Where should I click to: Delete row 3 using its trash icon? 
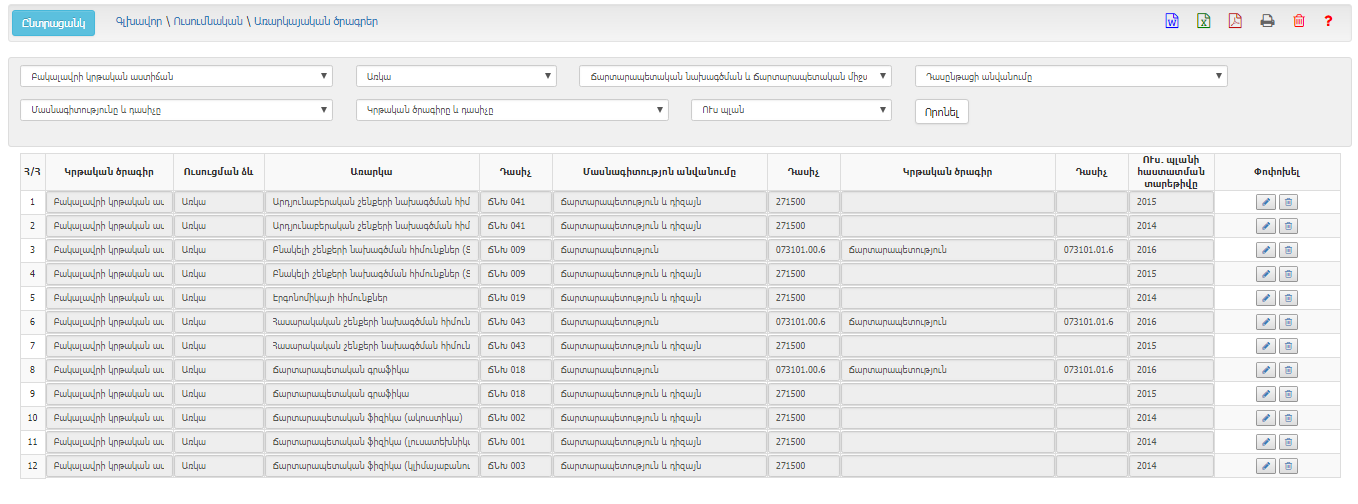1288,250
